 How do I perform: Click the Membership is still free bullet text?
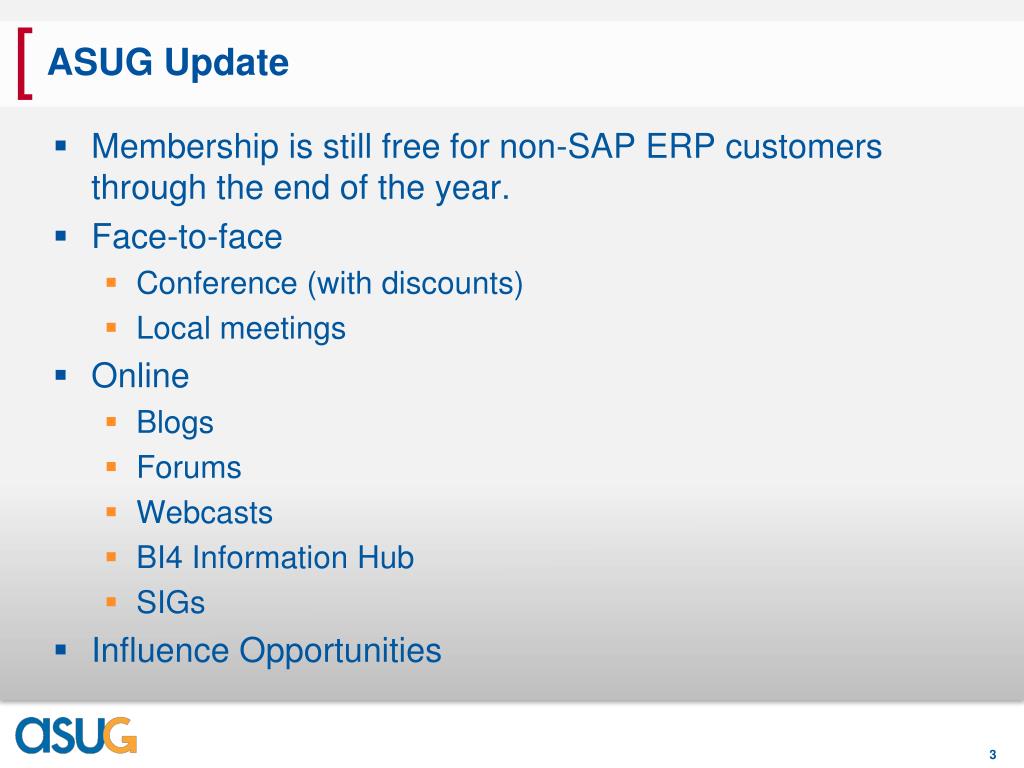(x=487, y=167)
